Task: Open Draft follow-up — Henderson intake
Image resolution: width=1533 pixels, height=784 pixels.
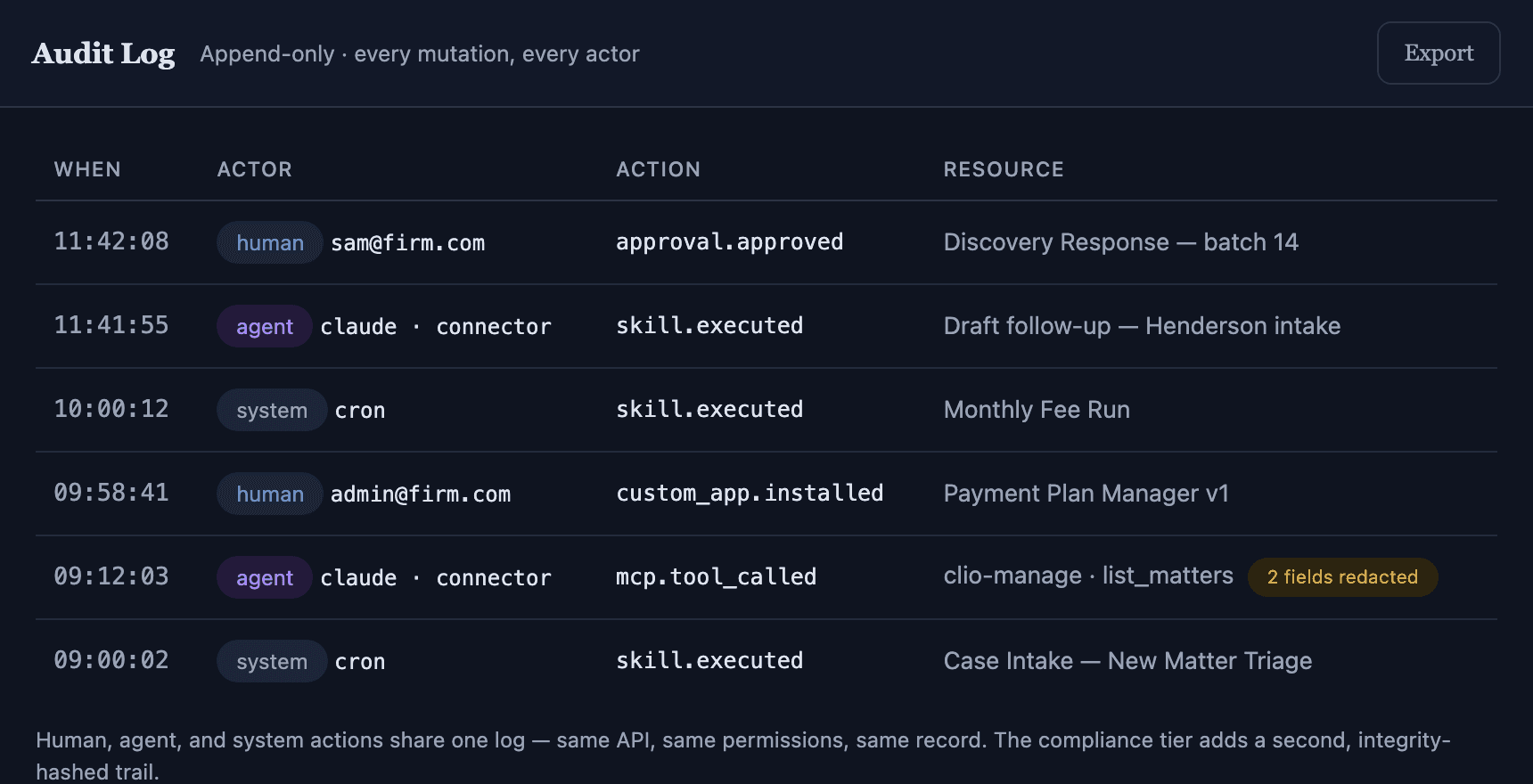Action: (1142, 326)
